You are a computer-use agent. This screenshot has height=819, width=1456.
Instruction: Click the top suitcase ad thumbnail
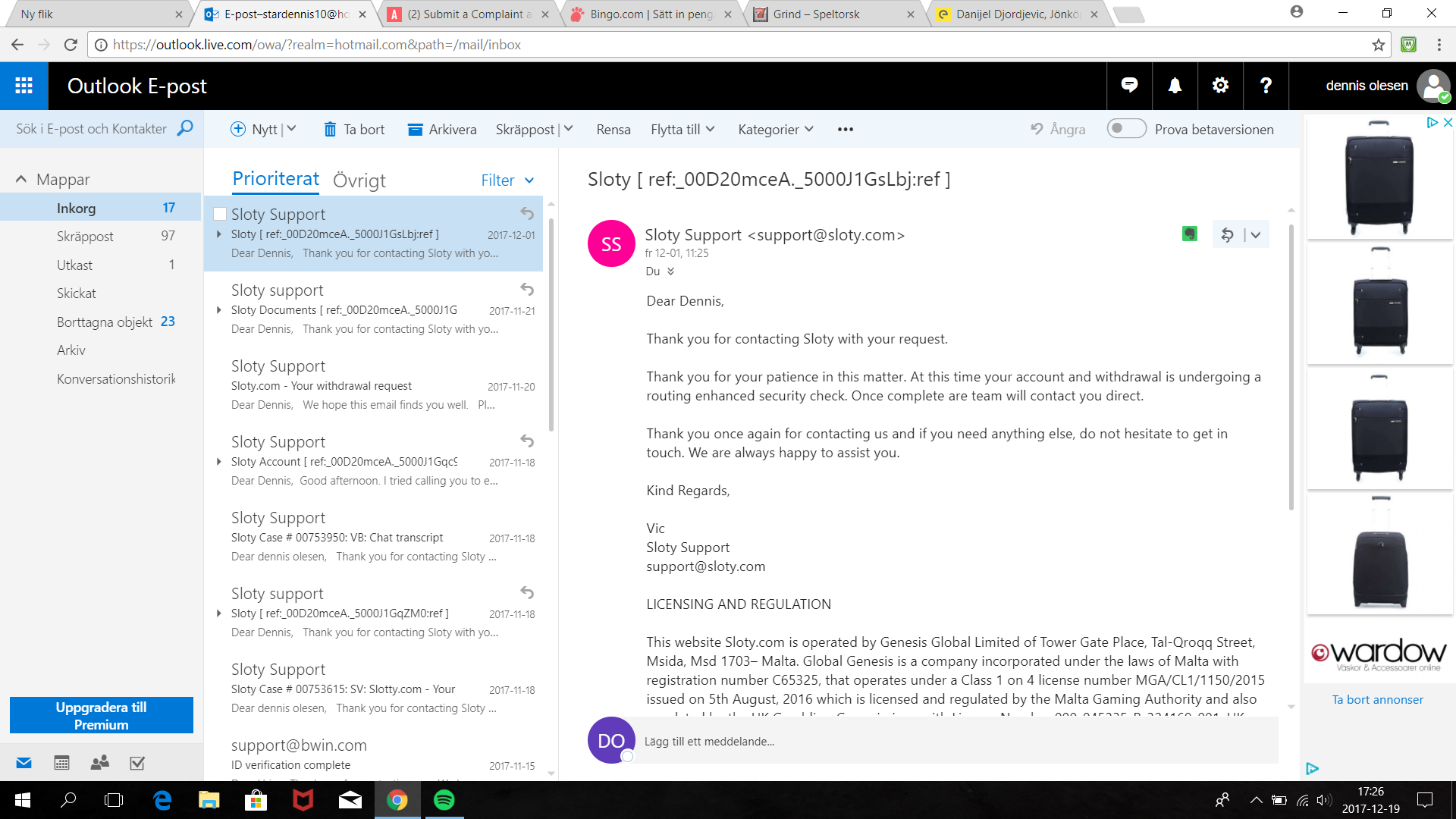(1379, 177)
